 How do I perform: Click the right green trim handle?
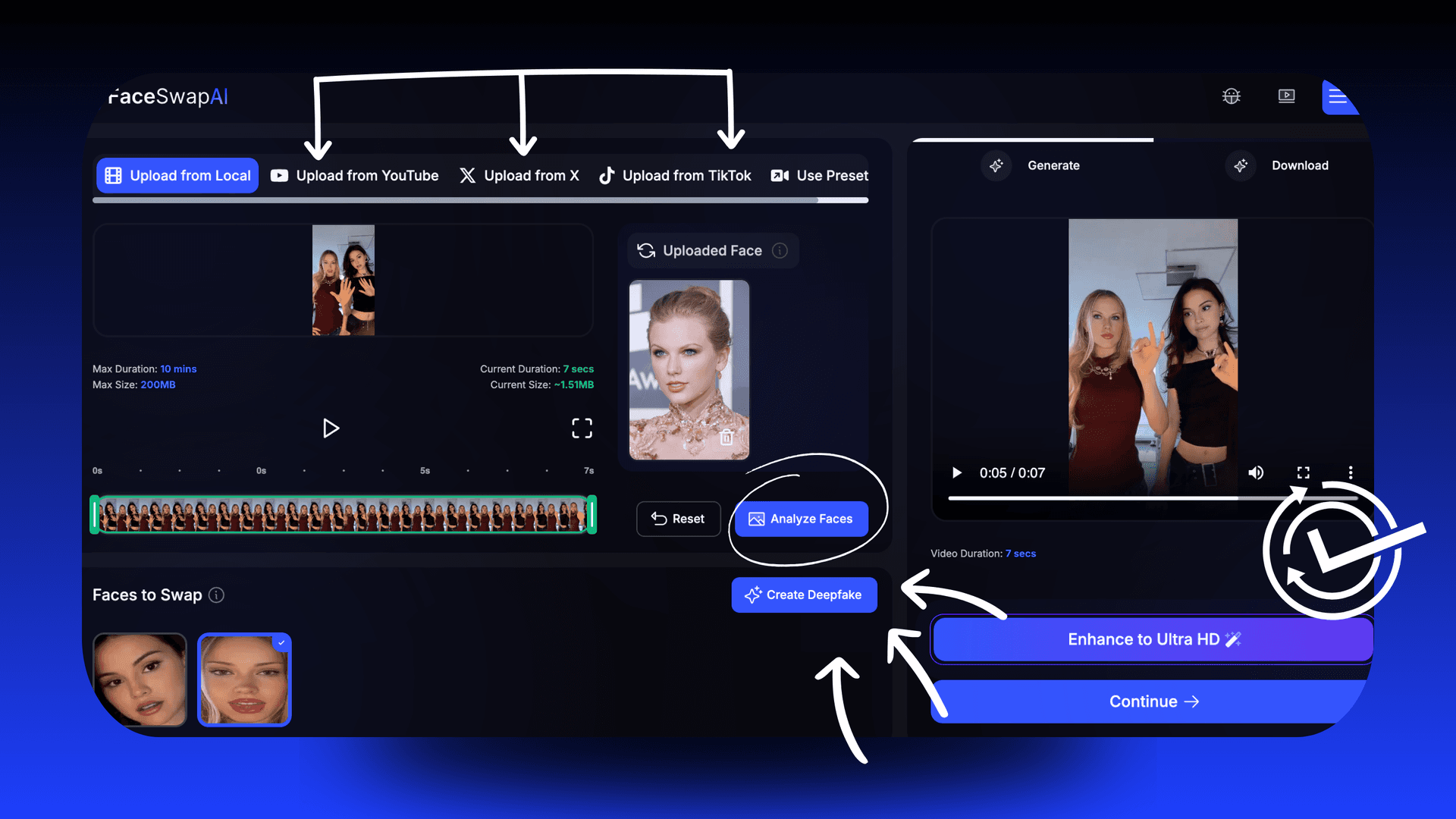coord(592,514)
